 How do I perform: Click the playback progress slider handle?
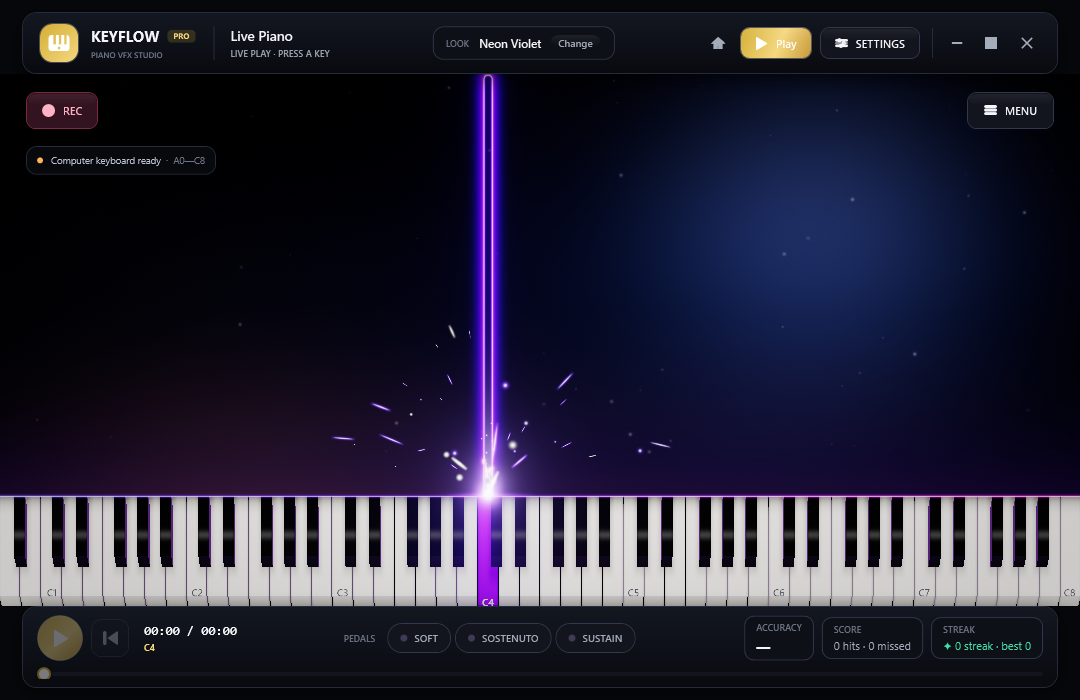[44, 673]
